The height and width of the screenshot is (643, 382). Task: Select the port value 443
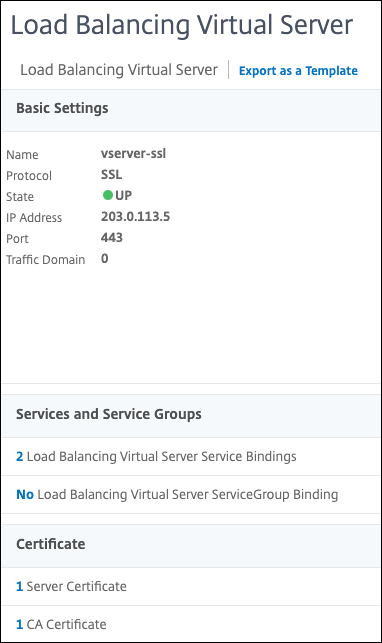pos(111,237)
